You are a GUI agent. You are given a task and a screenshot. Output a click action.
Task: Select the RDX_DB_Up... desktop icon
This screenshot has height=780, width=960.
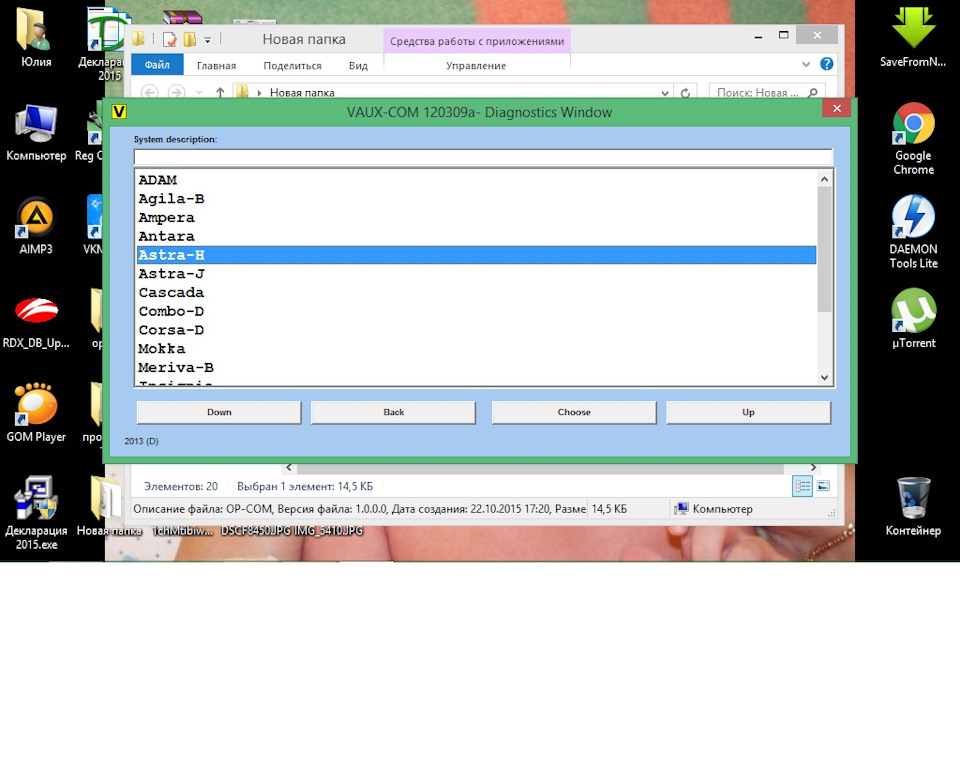[36, 321]
